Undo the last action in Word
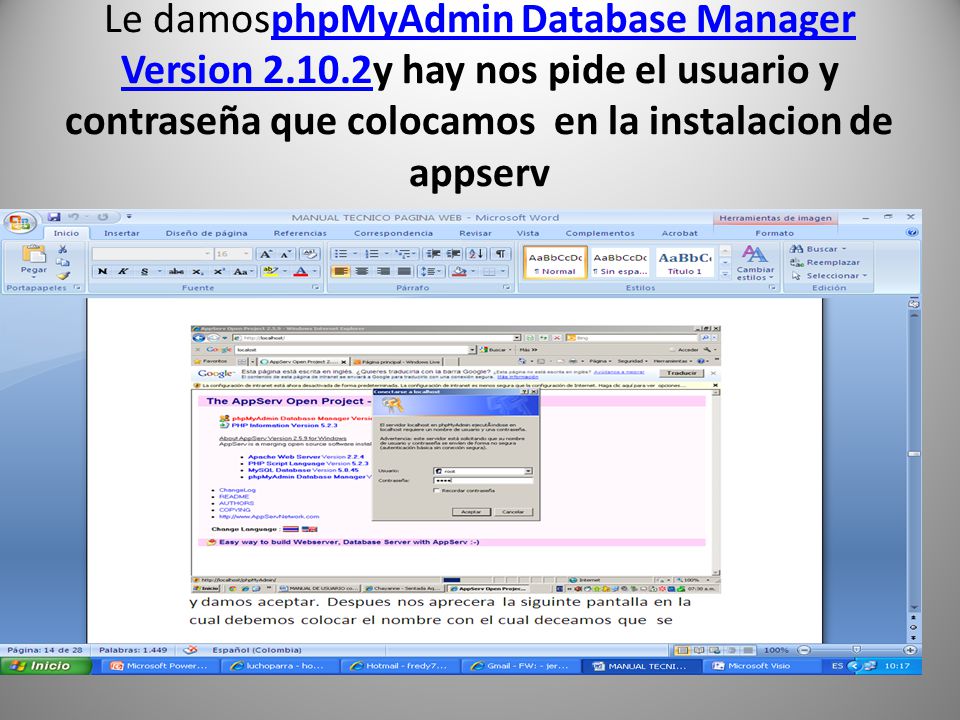Screen dimensions: 960x720 click(73, 217)
